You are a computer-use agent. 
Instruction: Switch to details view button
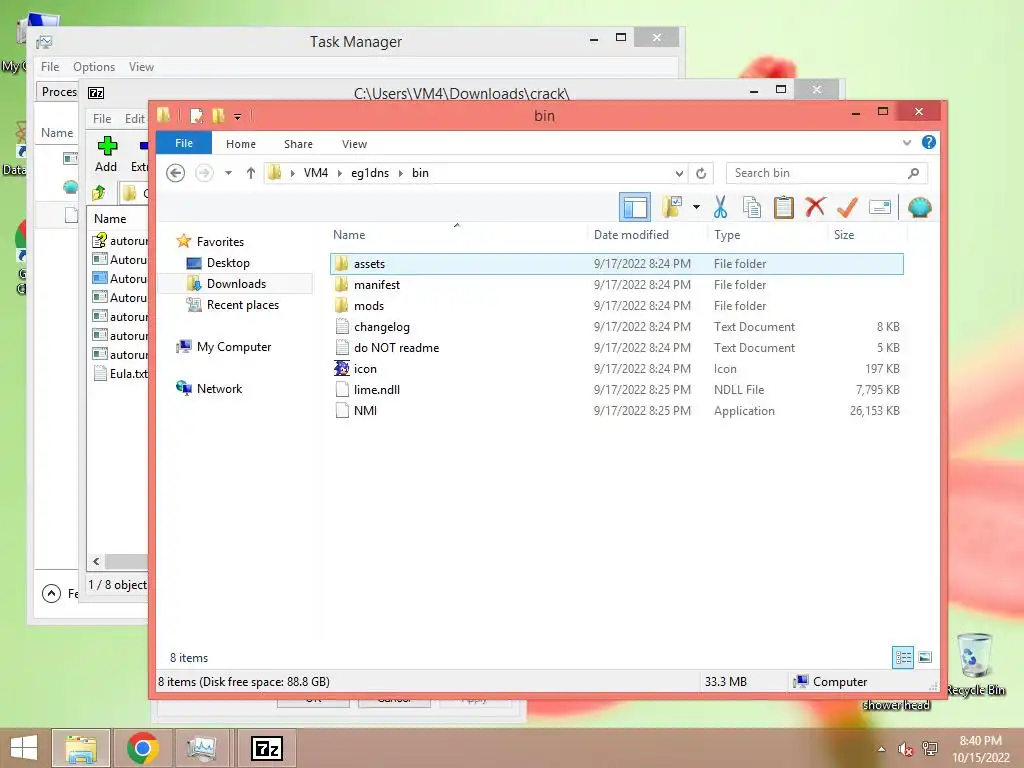click(903, 657)
